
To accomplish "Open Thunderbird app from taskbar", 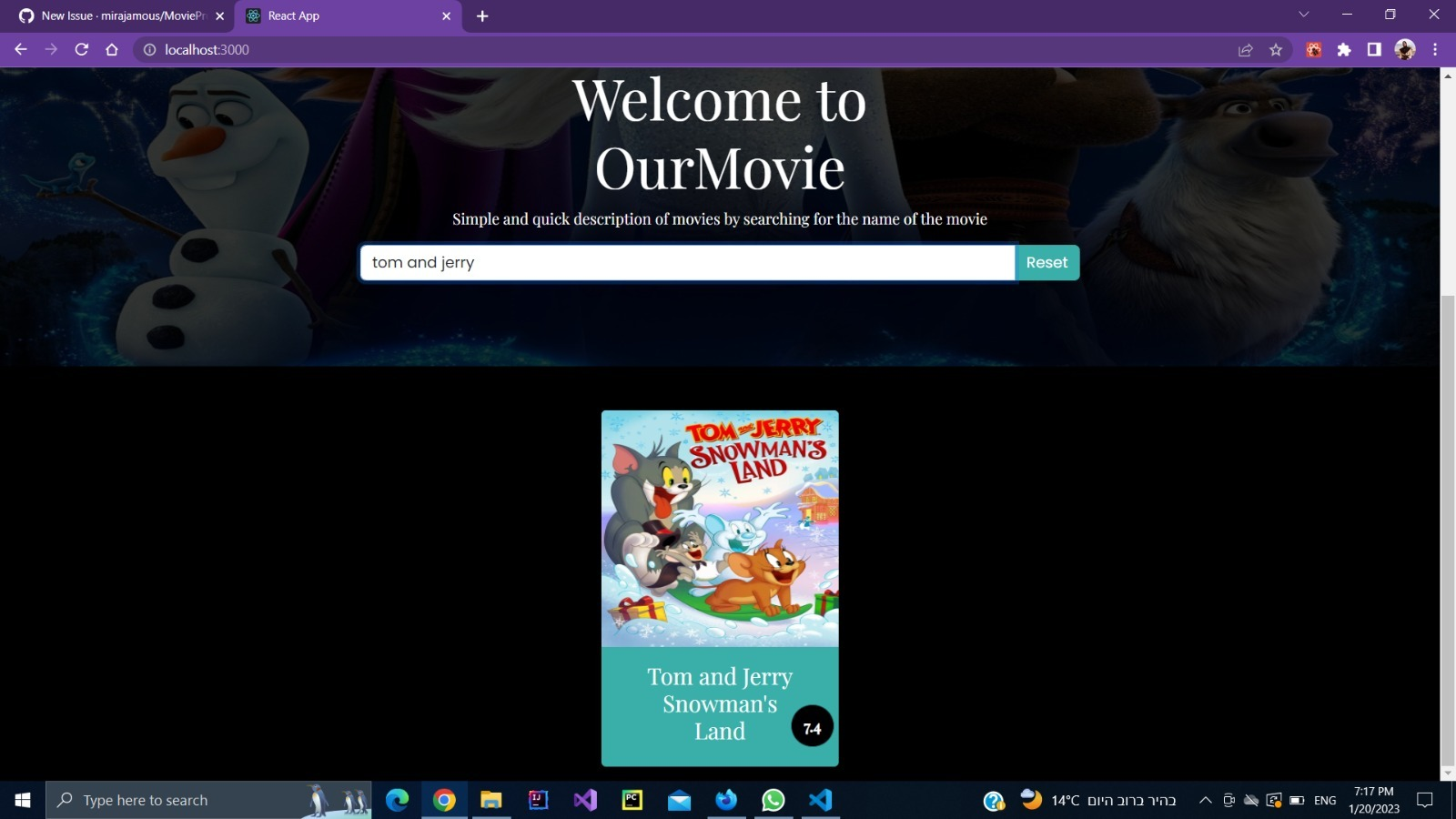I will click(726, 800).
